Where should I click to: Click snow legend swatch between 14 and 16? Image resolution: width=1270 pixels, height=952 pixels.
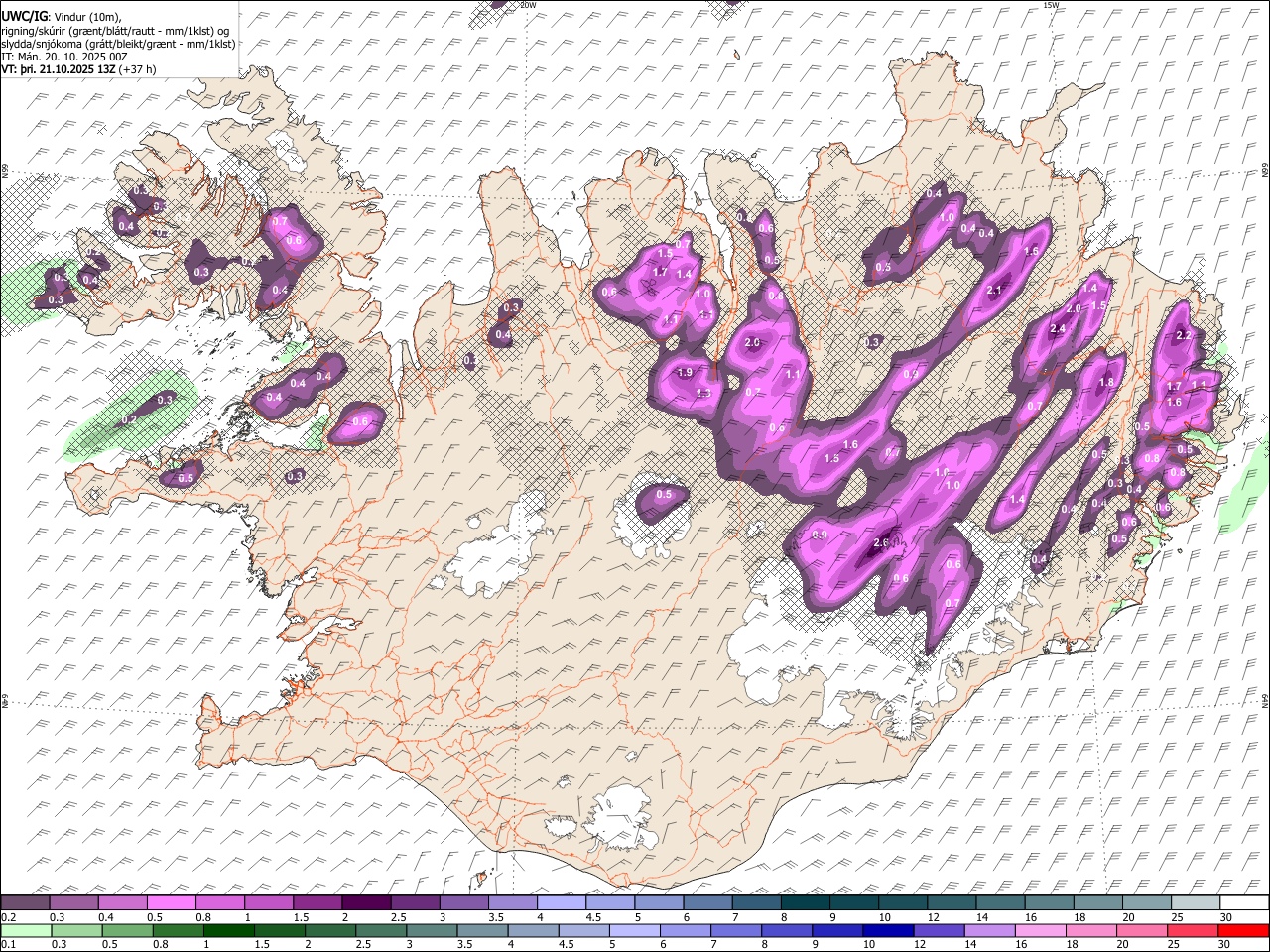coord(1000,902)
